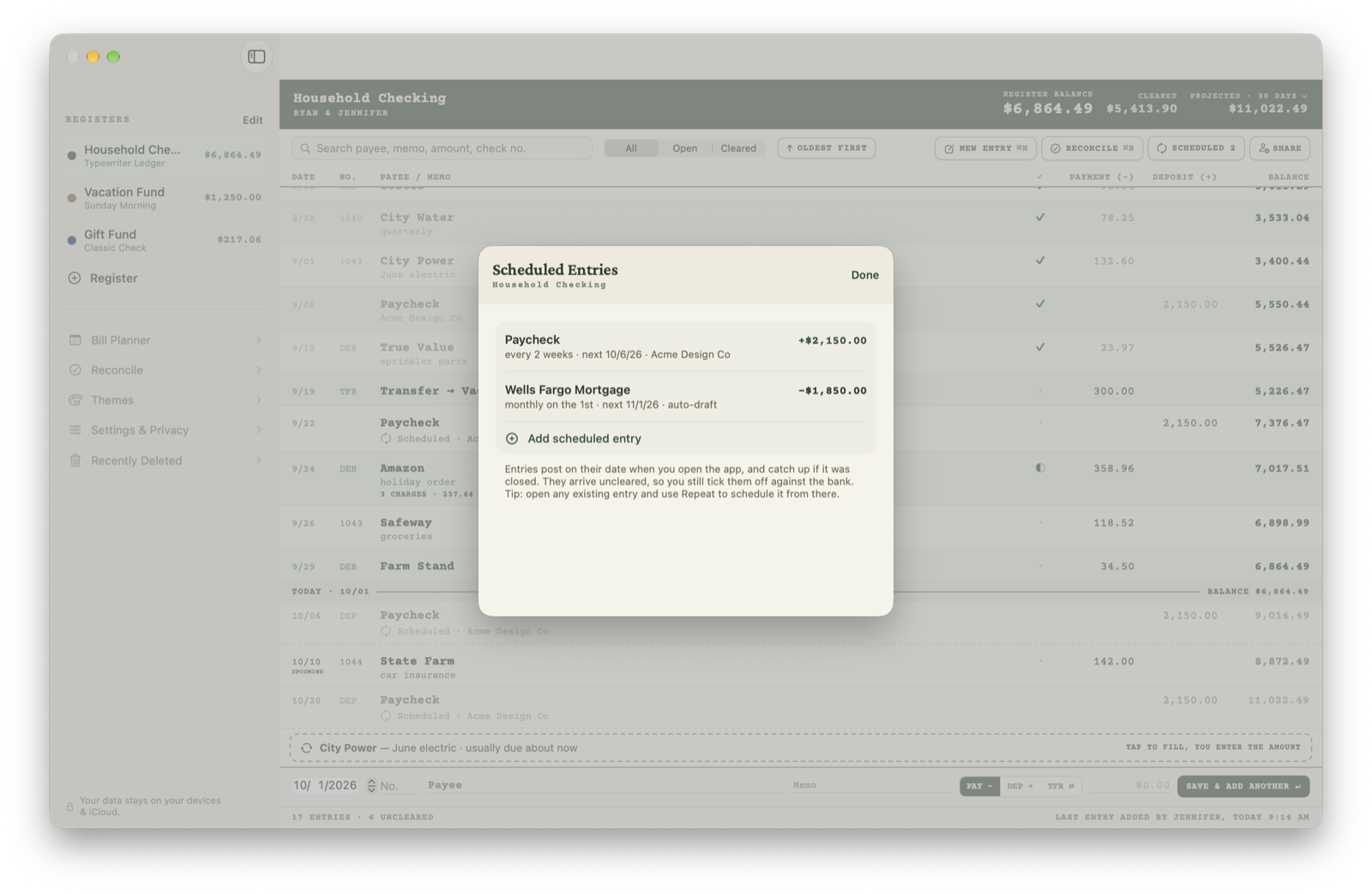
Task: Click the City Power suggestion refresh icon
Action: point(306,747)
